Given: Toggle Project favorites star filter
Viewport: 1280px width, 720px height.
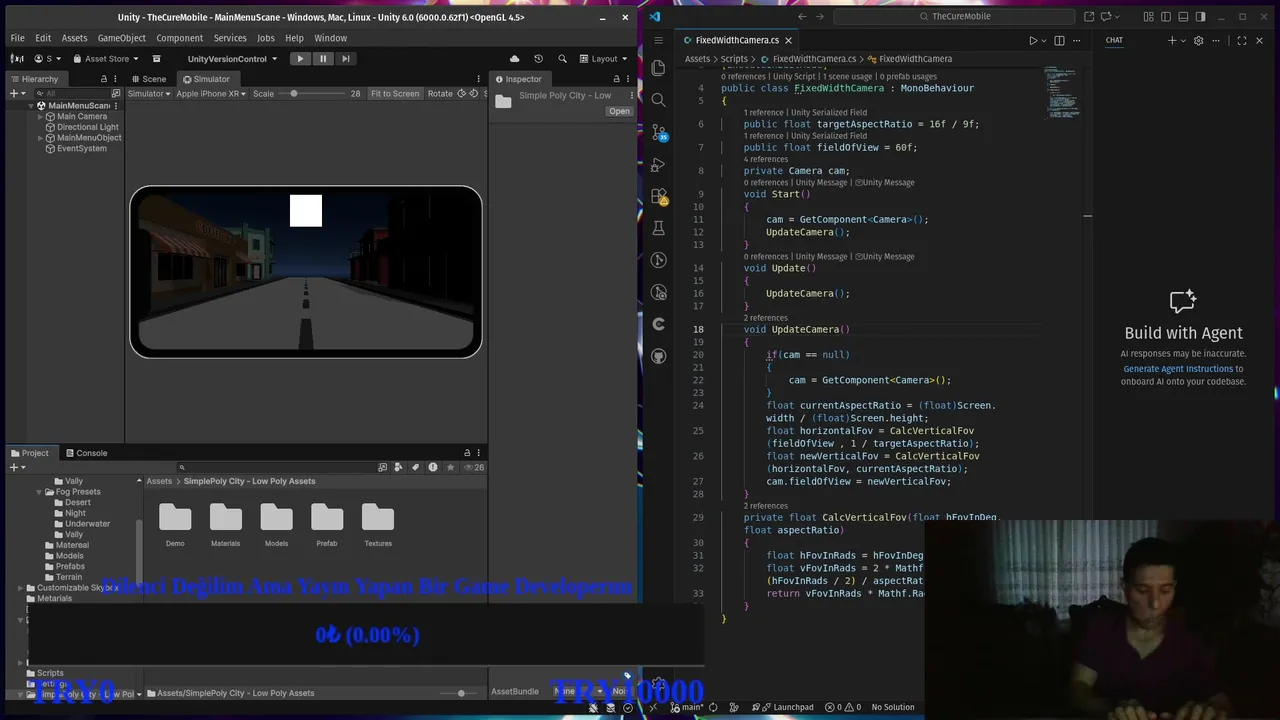Looking at the screenshot, I should point(451,467).
